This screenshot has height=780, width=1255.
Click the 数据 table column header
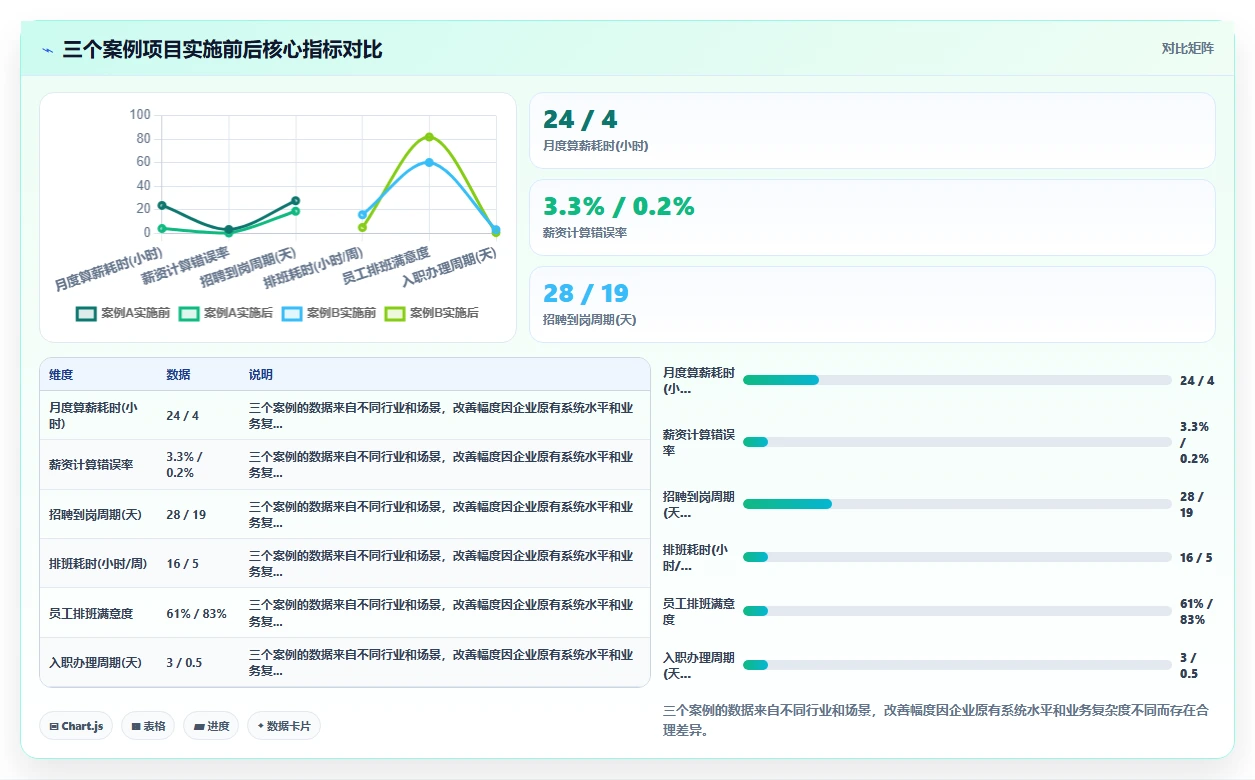[178, 374]
